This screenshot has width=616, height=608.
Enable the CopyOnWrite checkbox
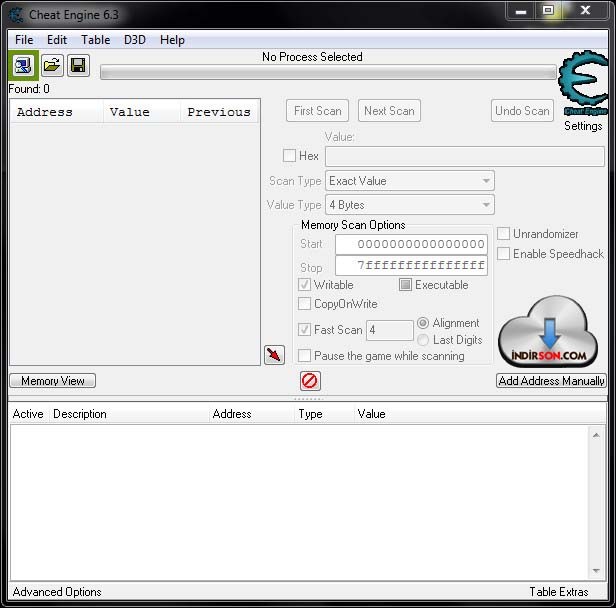[304, 304]
